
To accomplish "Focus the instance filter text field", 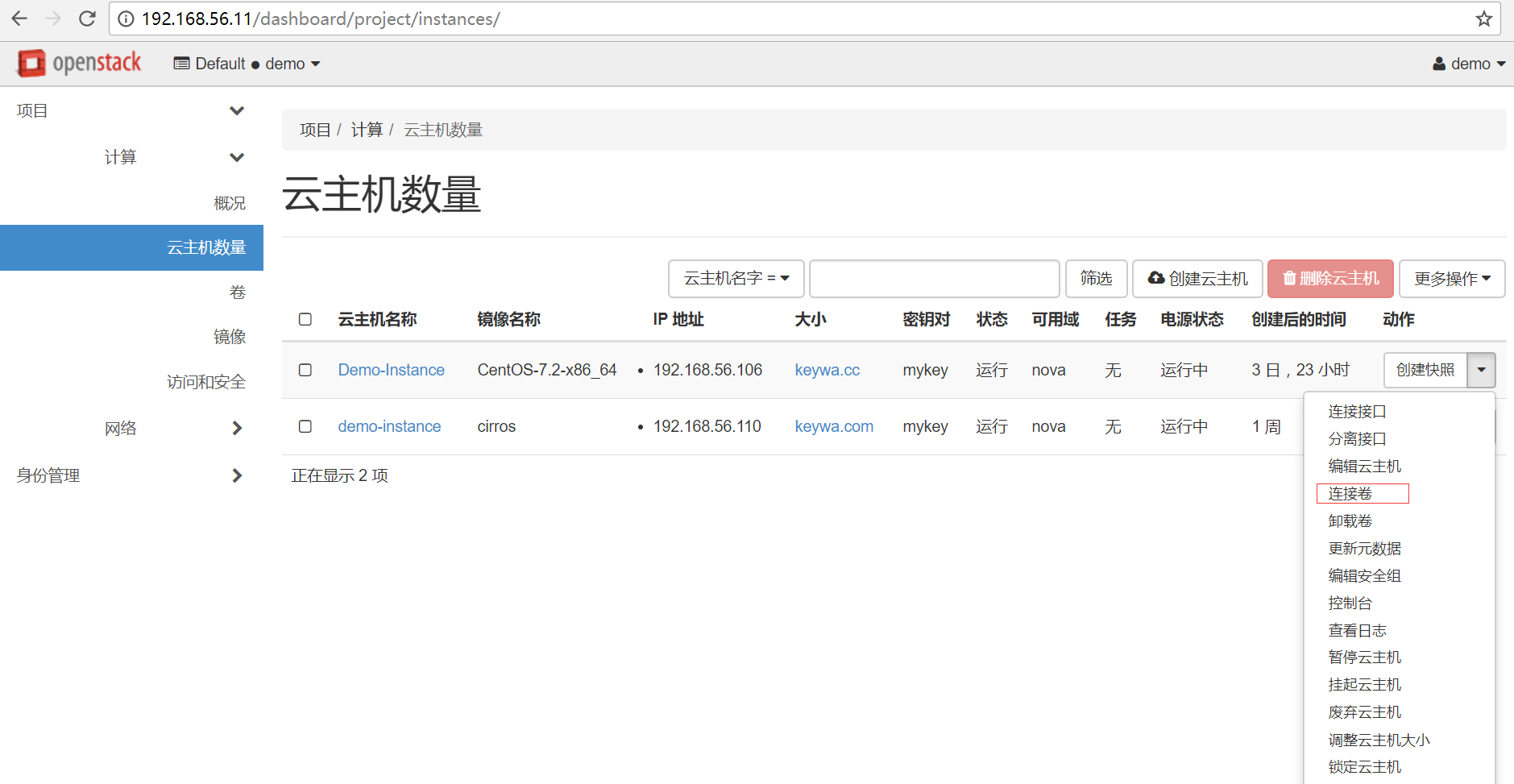I will (x=934, y=279).
